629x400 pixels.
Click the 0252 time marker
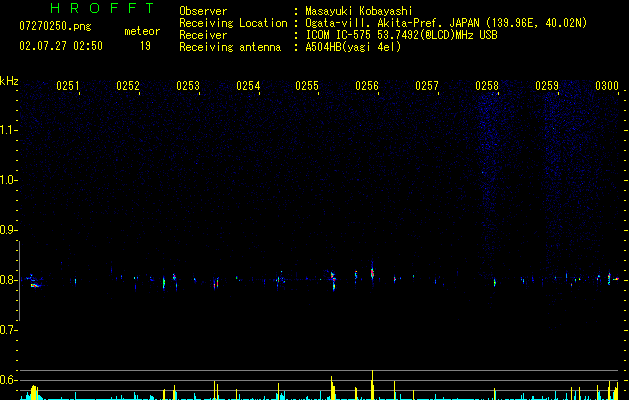(128, 85)
